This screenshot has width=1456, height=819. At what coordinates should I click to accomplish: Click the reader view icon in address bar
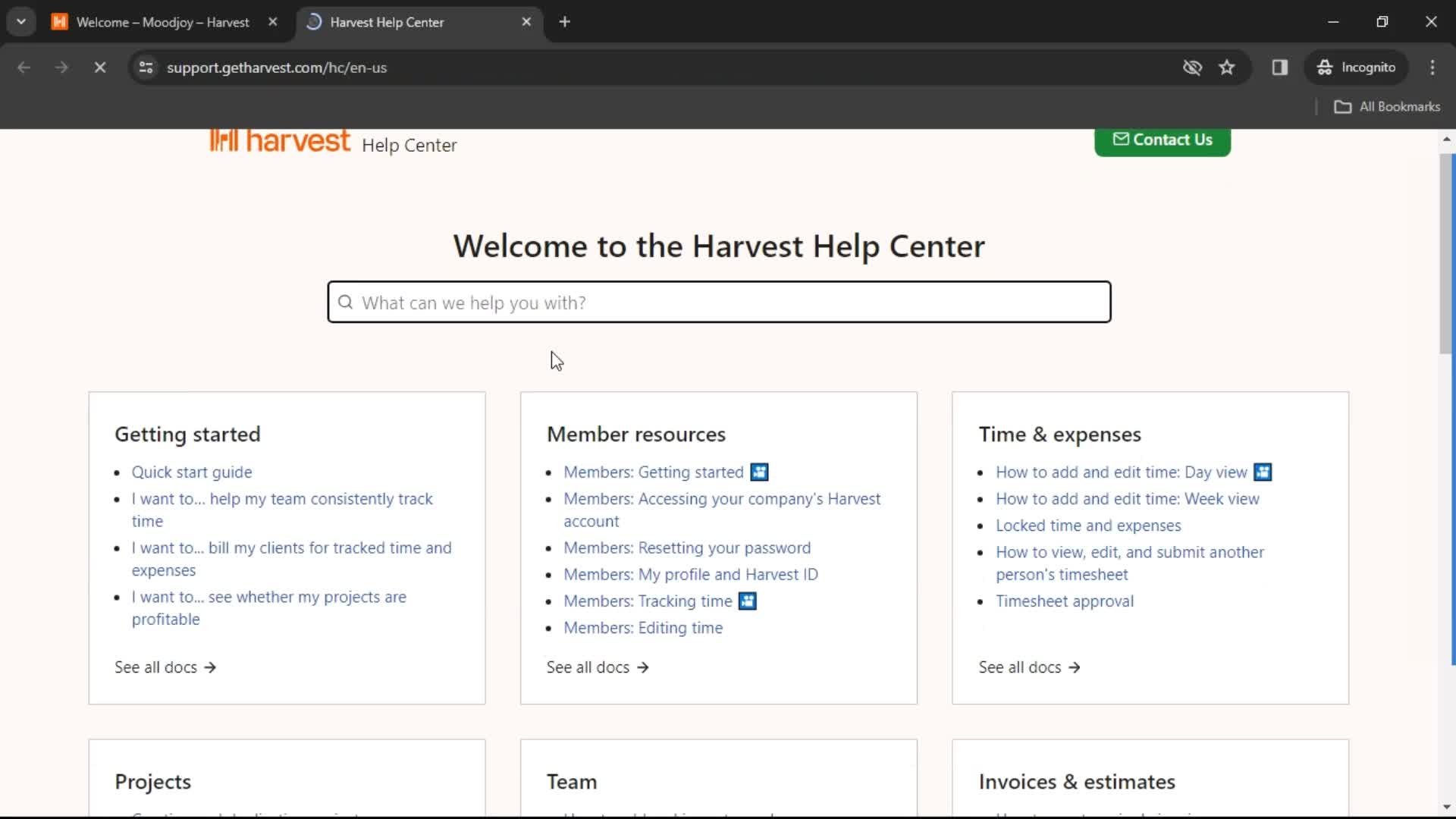coord(1279,67)
